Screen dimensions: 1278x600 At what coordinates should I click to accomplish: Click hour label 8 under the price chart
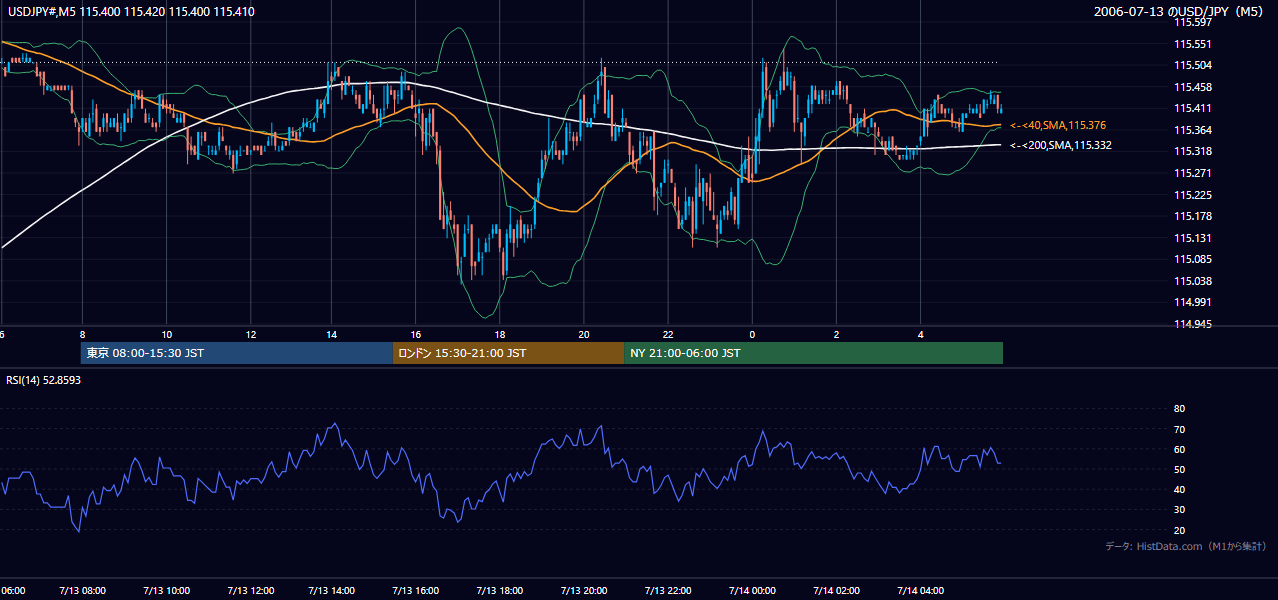pos(82,334)
